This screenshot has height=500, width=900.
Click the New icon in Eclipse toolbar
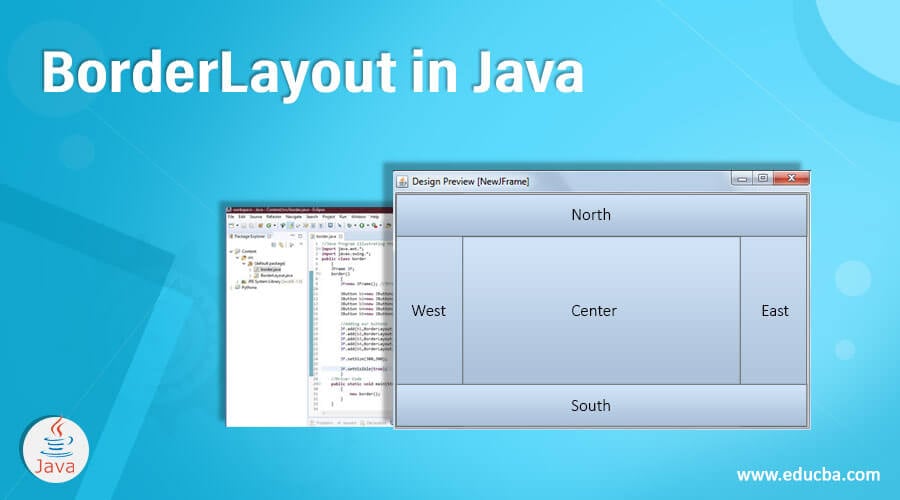coord(231,226)
